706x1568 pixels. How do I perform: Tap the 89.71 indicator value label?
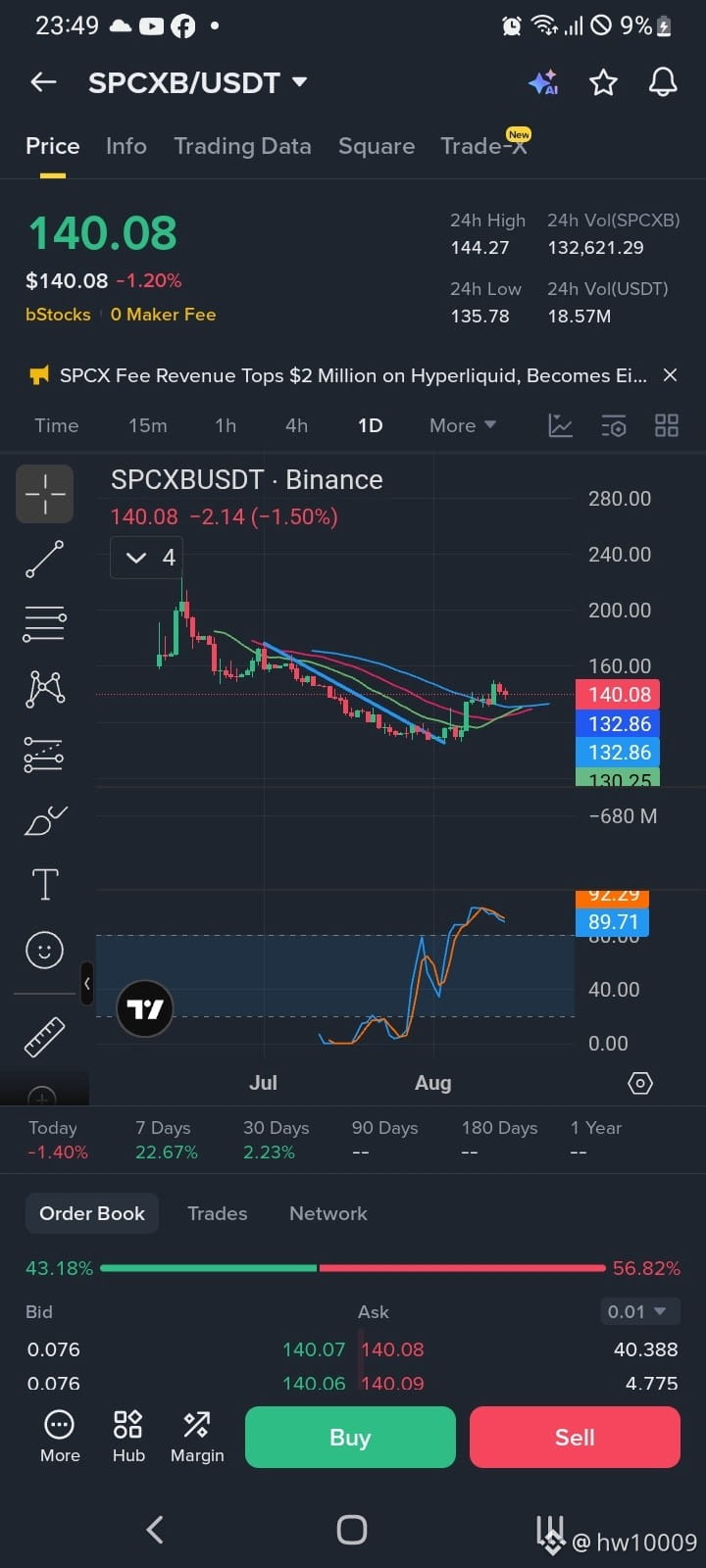pos(612,922)
